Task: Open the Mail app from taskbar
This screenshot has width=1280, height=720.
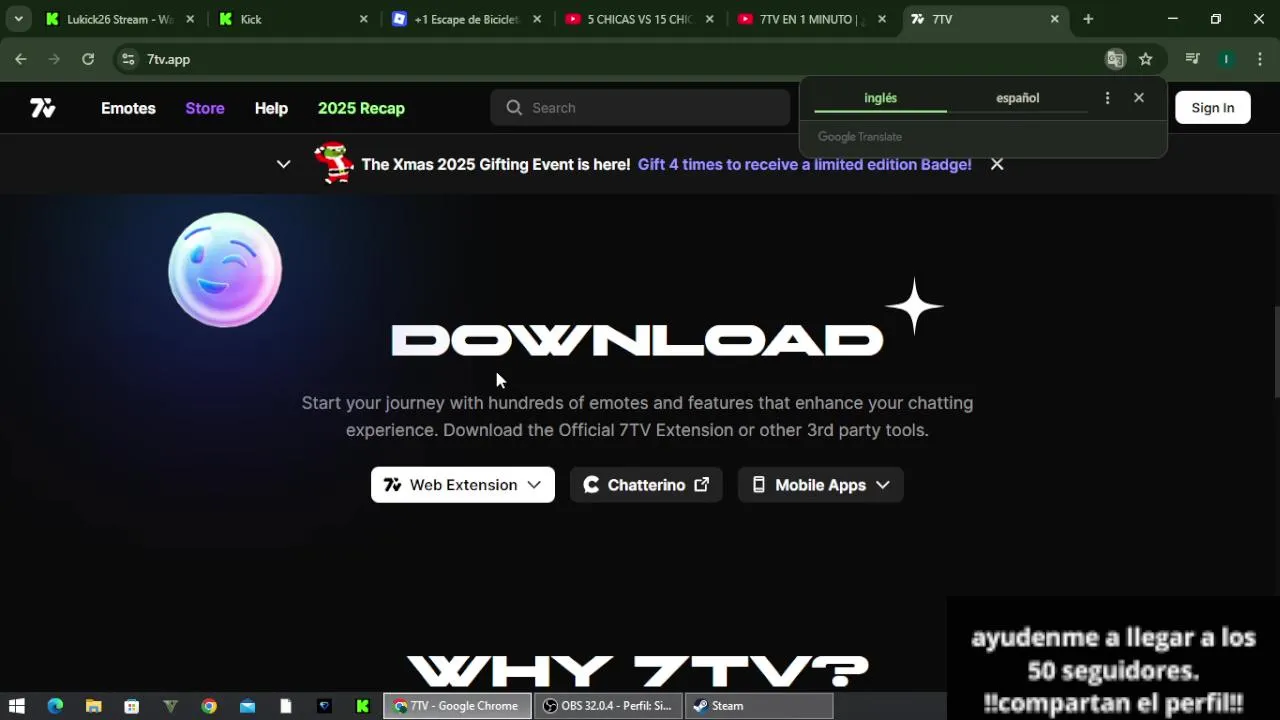Action: pyautogui.click(x=247, y=706)
